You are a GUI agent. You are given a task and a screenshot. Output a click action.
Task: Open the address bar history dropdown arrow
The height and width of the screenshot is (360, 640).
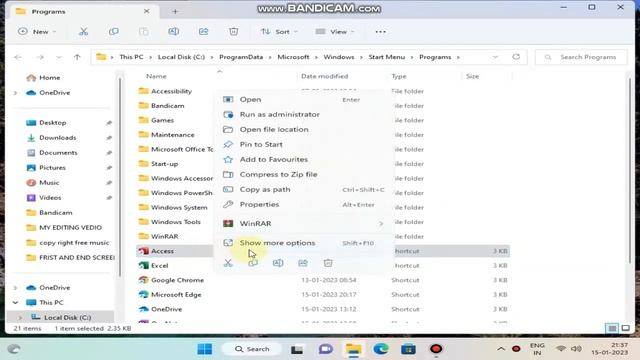pyautogui.click(x=495, y=57)
